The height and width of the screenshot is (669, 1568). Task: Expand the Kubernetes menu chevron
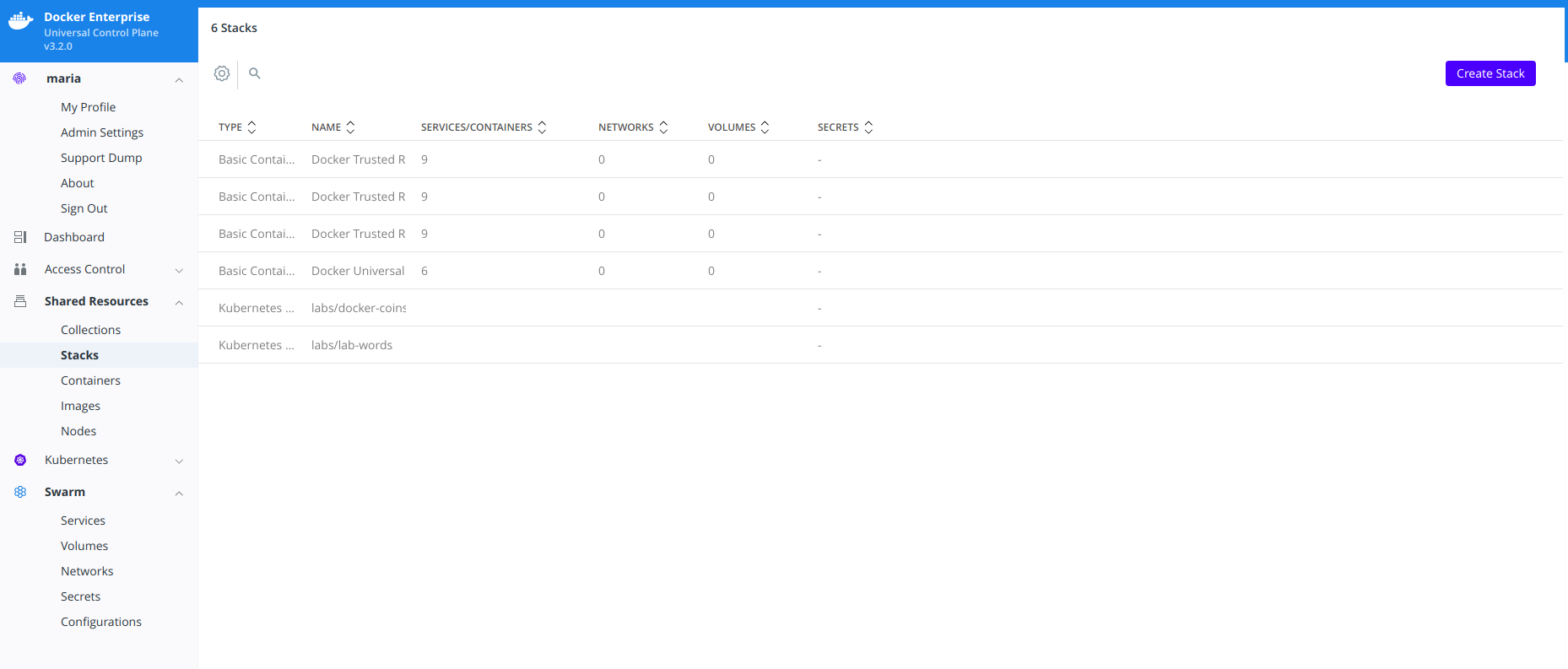[x=179, y=461]
